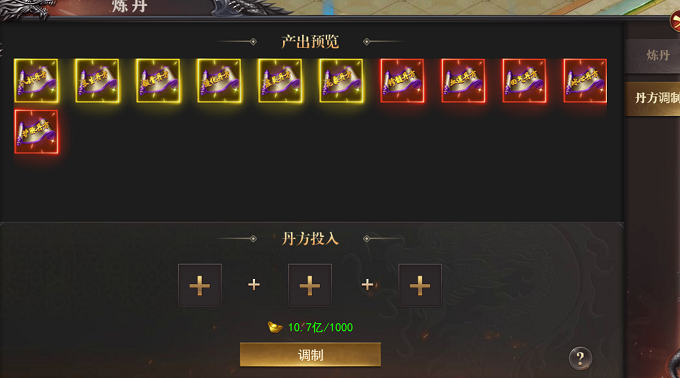
Task: Click the 调制 button
Action: pos(311,355)
